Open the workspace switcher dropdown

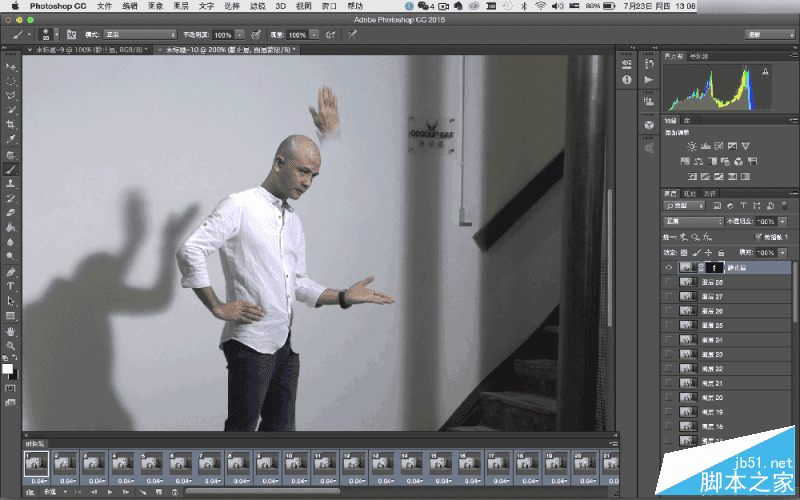point(770,35)
